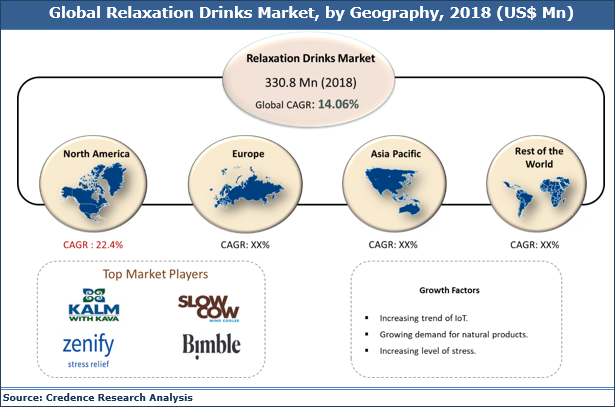The height and width of the screenshot is (407, 615).
Task: Click the Slow Cow logo
Action: (x=209, y=305)
